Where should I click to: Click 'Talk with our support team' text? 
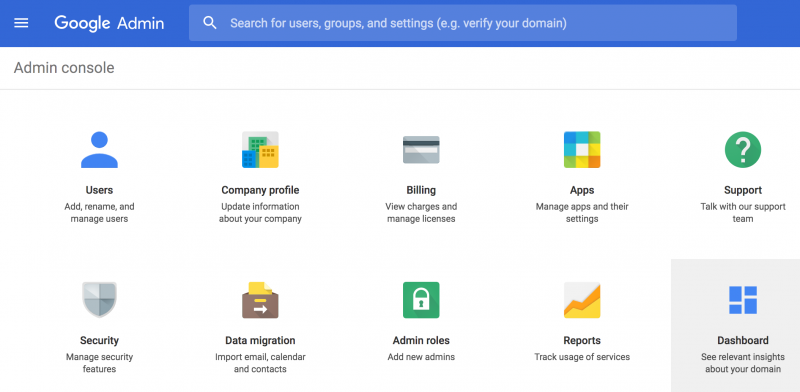(x=743, y=213)
